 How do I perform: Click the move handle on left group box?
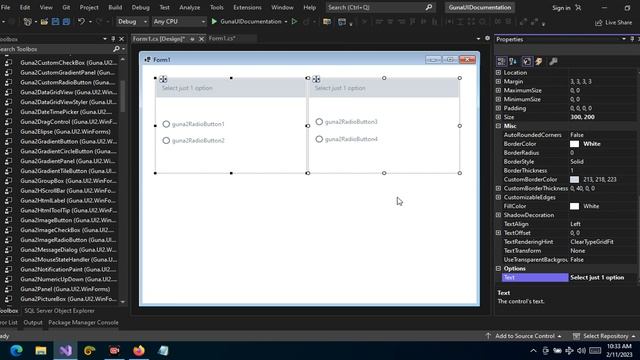click(163, 79)
